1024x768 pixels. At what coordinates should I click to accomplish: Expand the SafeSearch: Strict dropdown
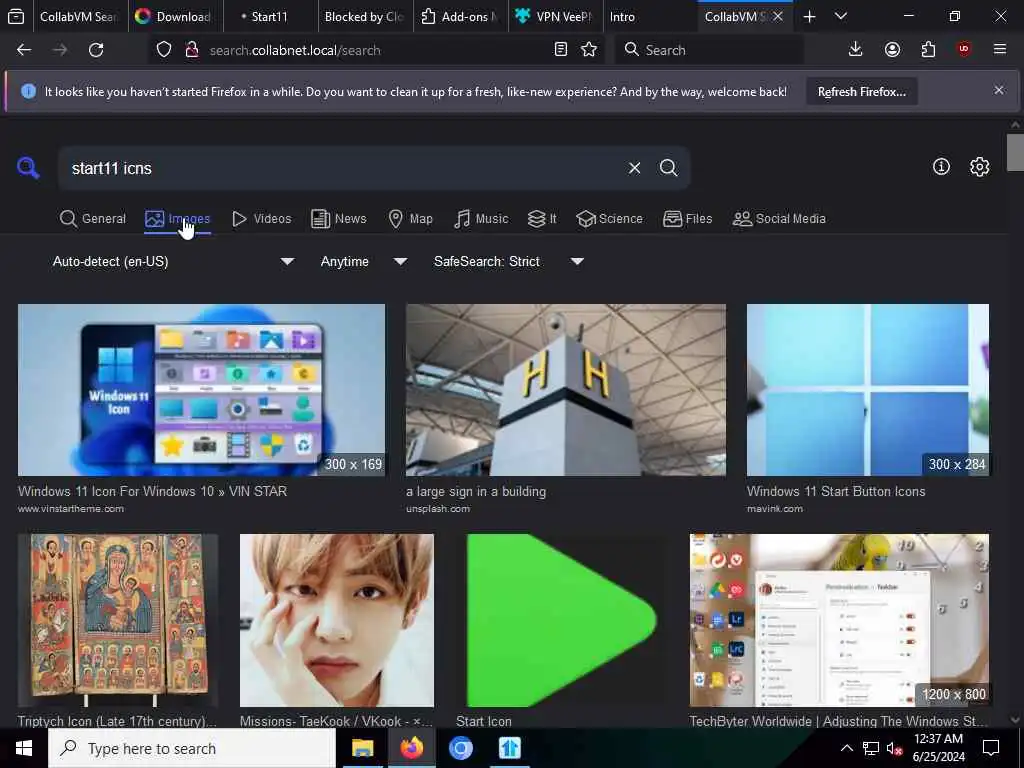tap(508, 261)
